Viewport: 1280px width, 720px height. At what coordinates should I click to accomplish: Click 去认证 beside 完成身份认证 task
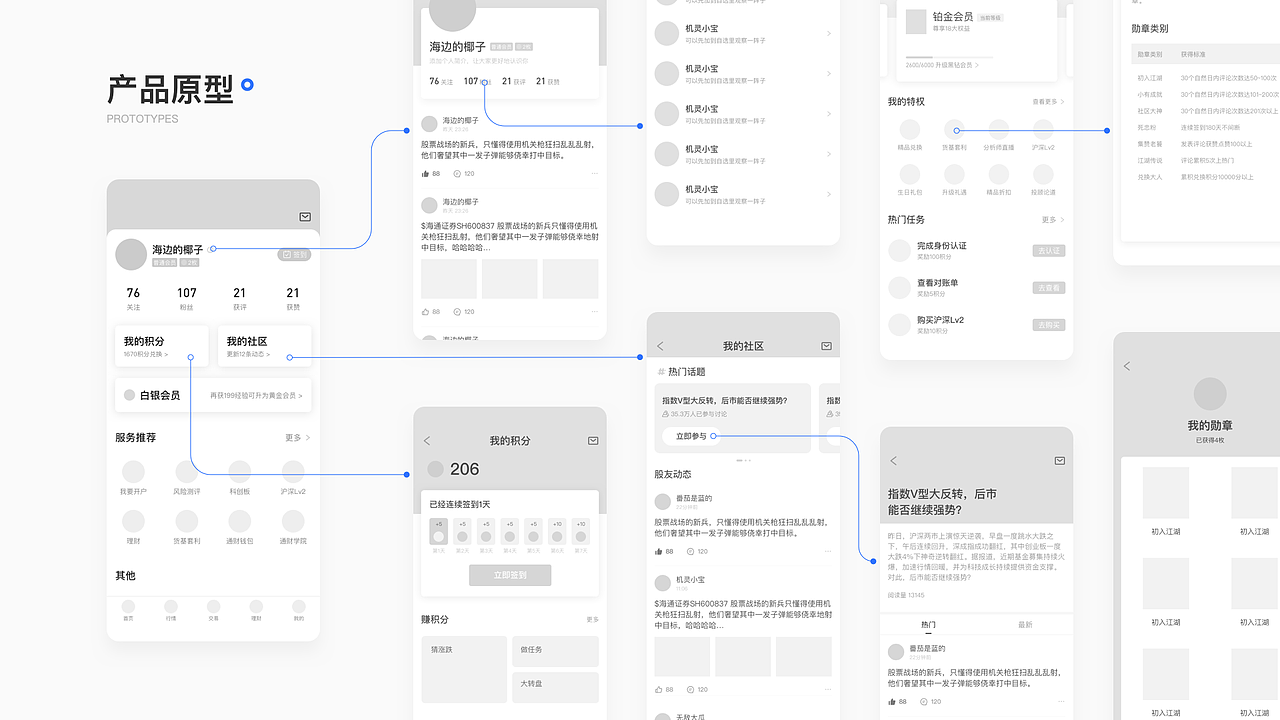(x=1048, y=250)
